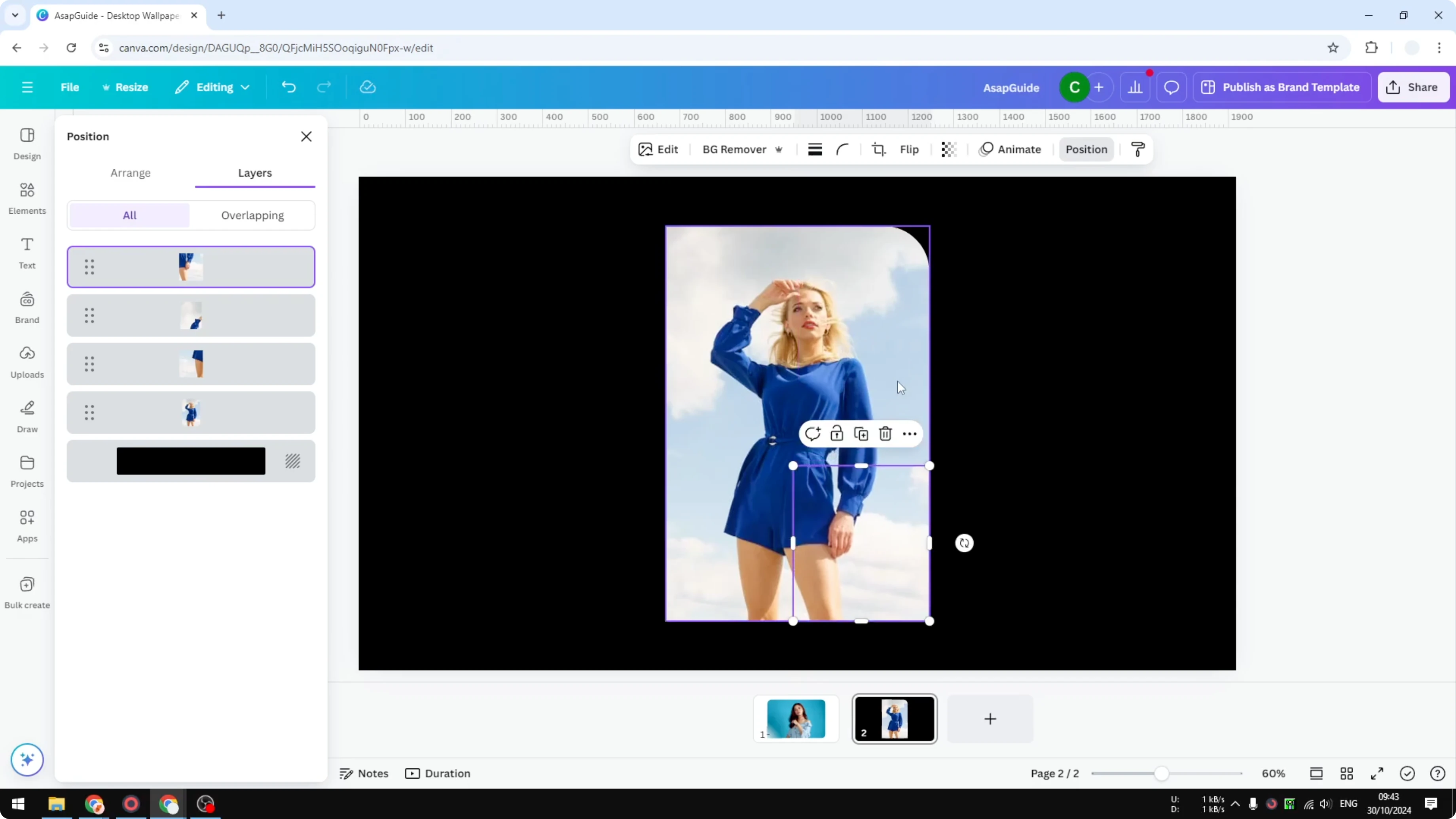Screen dimensions: 1456x819
Task: Open the File menu
Action: point(70,87)
